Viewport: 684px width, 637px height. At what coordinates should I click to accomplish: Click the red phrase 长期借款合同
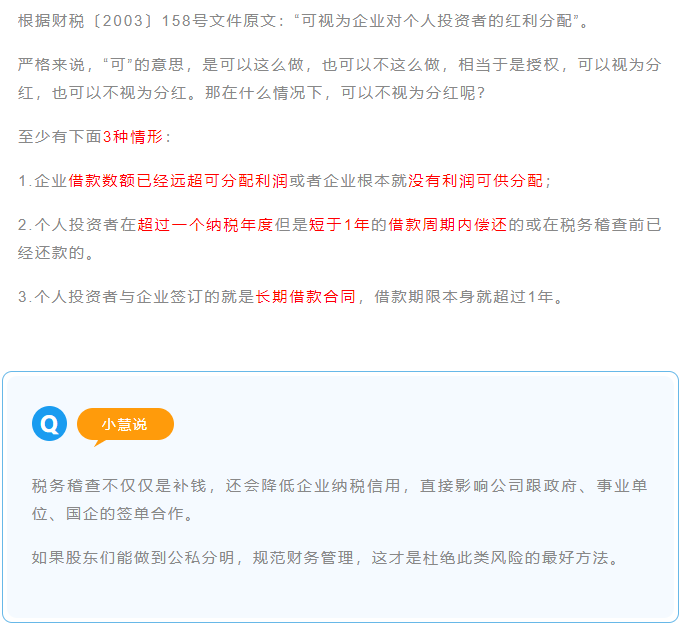305,297
